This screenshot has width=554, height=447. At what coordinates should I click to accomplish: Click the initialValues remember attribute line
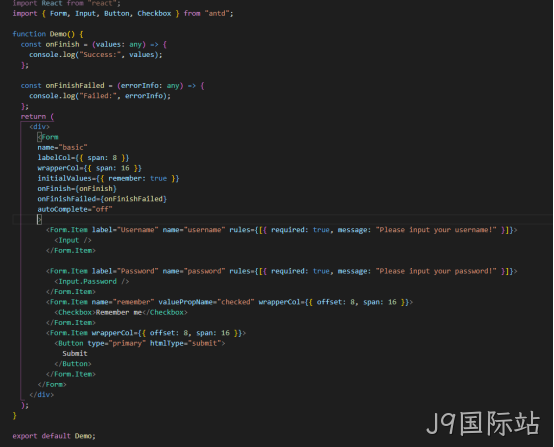point(108,178)
